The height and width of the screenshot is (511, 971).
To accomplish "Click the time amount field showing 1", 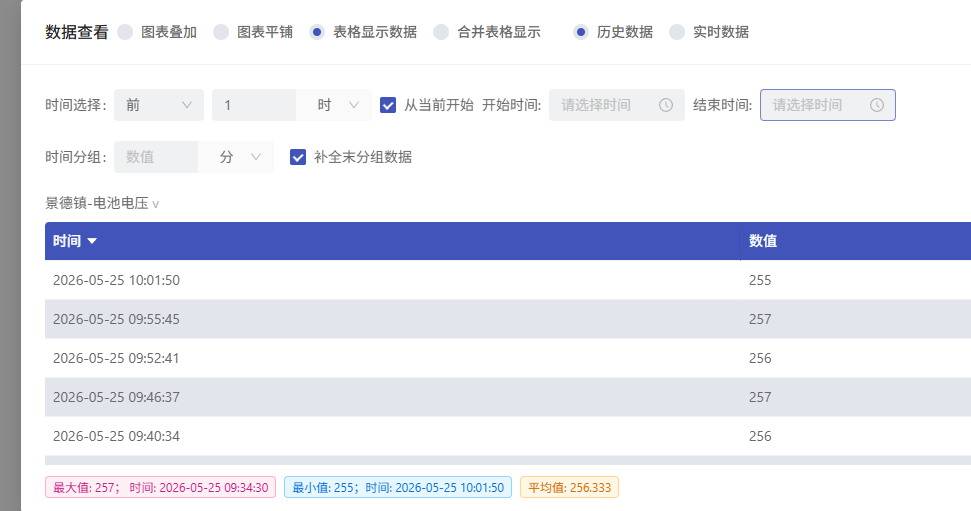I will pos(254,105).
